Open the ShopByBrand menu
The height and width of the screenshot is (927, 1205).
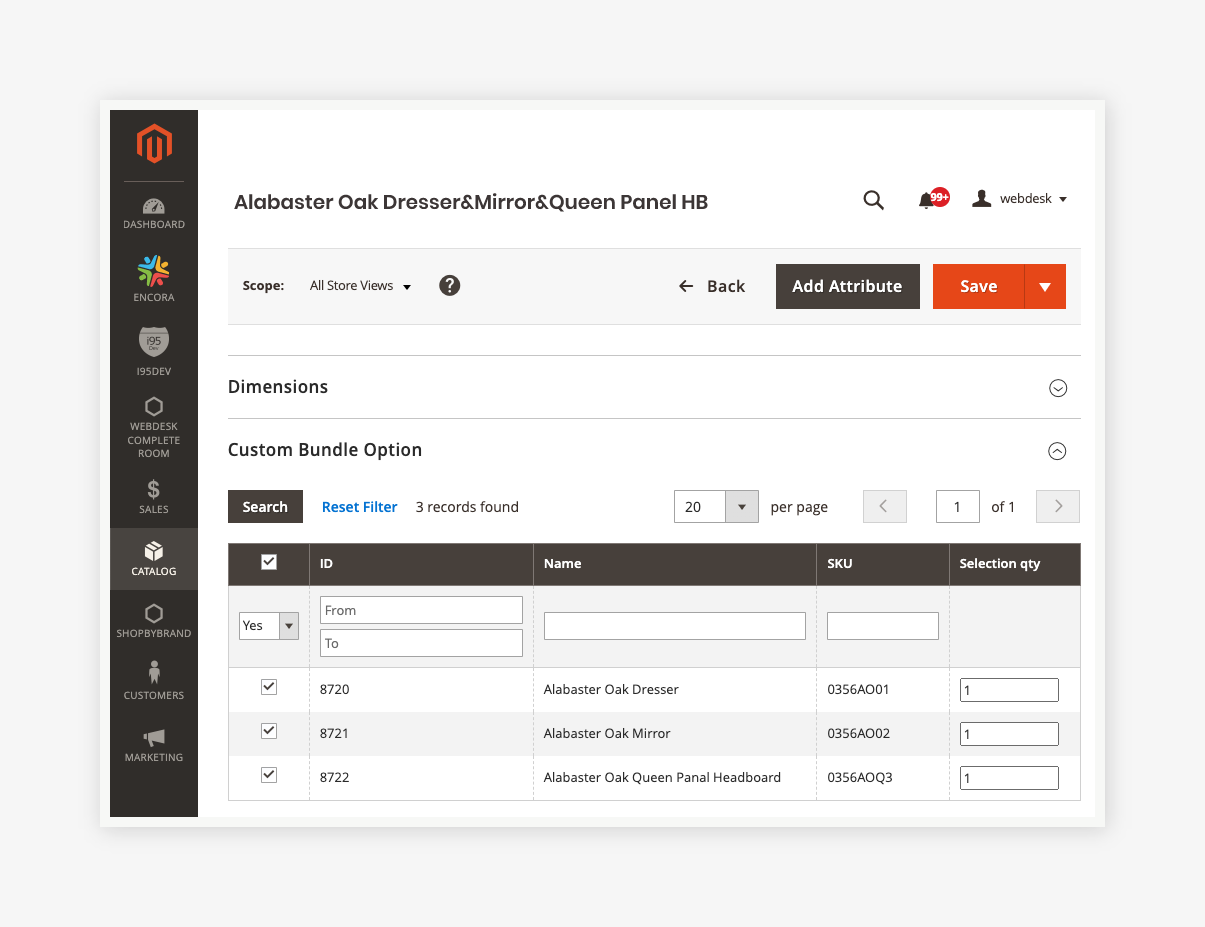154,621
